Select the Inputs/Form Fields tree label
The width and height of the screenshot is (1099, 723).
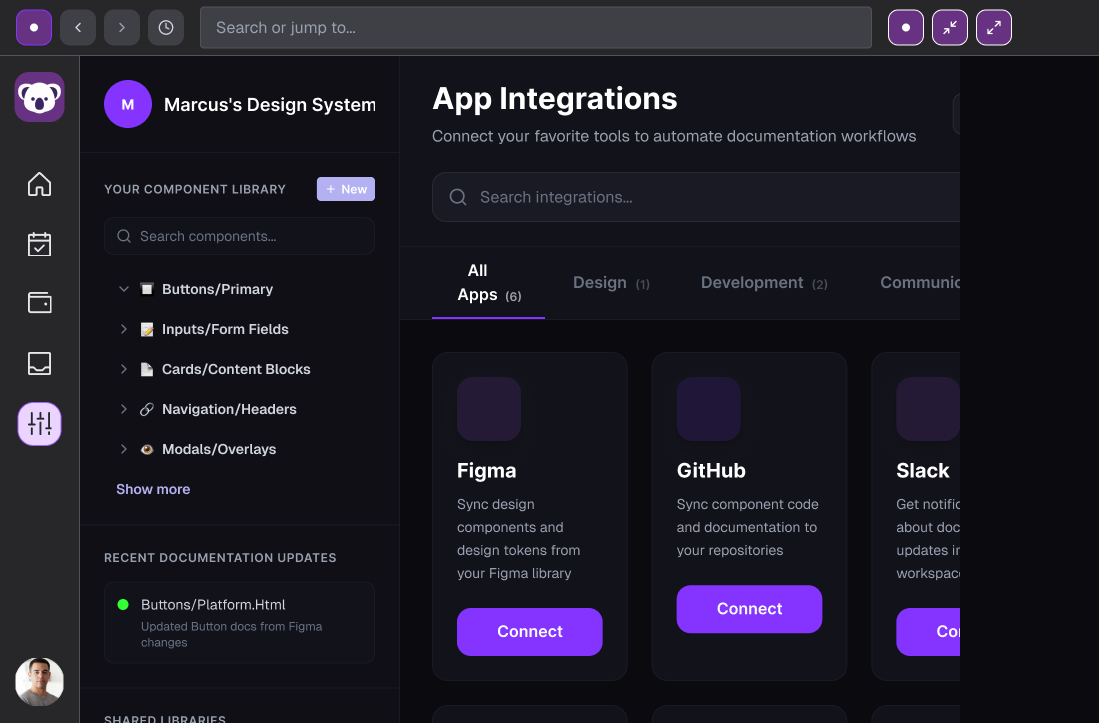tap(225, 329)
